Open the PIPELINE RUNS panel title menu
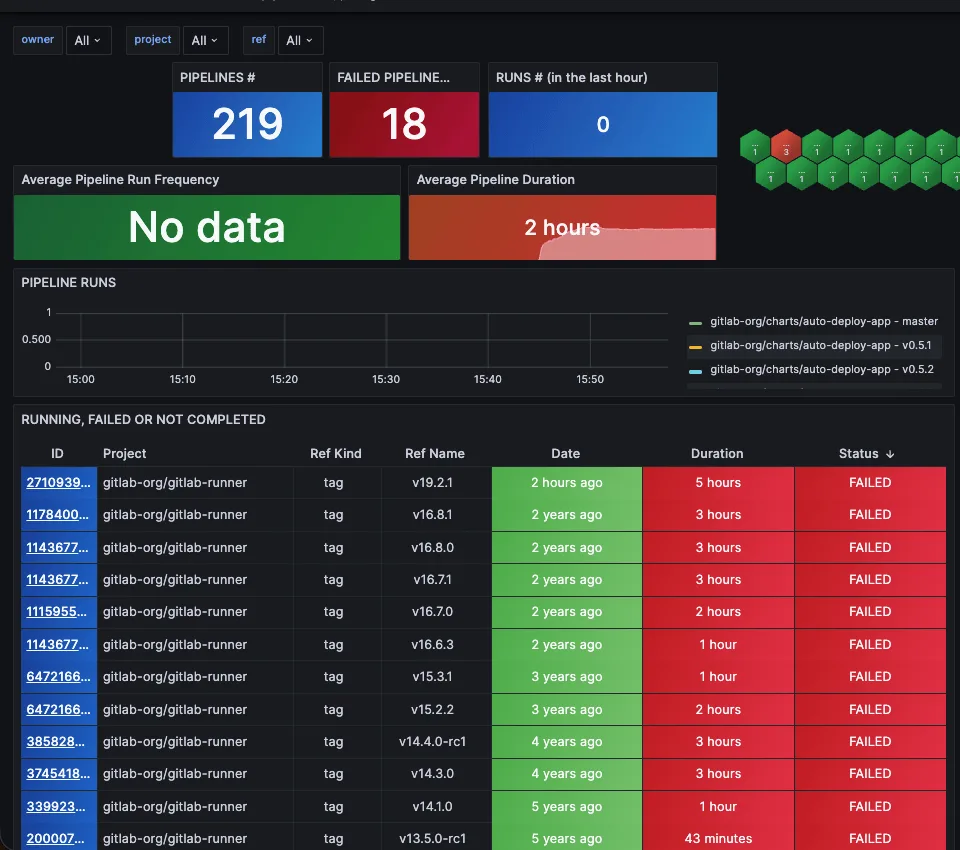 click(x=69, y=282)
